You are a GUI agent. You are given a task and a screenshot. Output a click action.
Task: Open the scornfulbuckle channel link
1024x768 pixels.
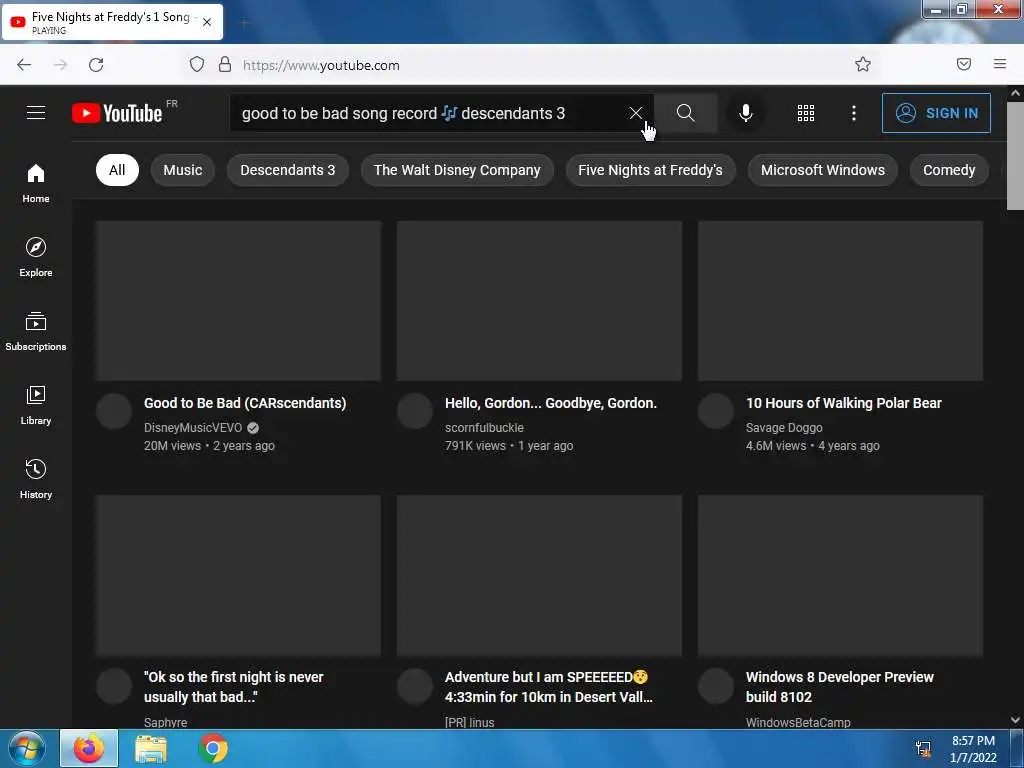coord(484,428)
